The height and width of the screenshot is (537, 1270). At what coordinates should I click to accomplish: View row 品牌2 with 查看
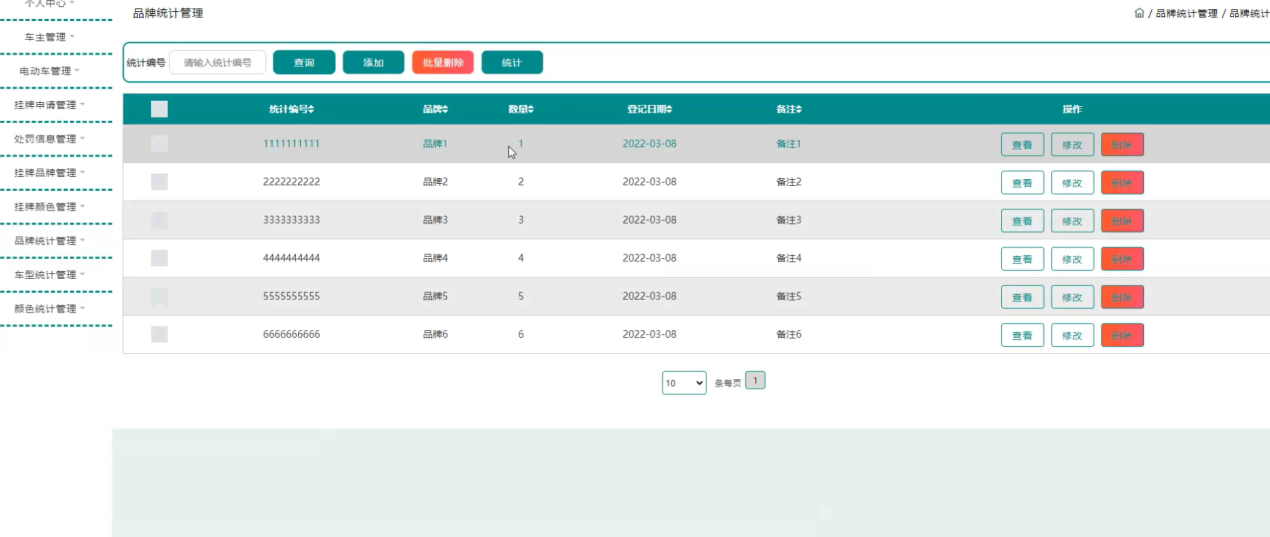click(x=1022, y=183)
